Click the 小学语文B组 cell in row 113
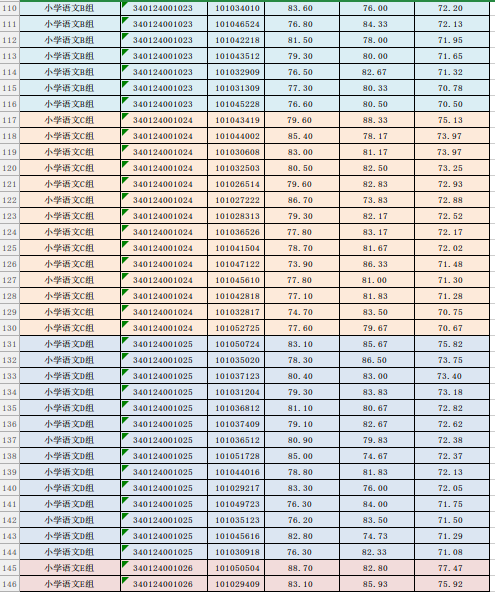This screenshot has width=495, height=592. coord(70,56)
